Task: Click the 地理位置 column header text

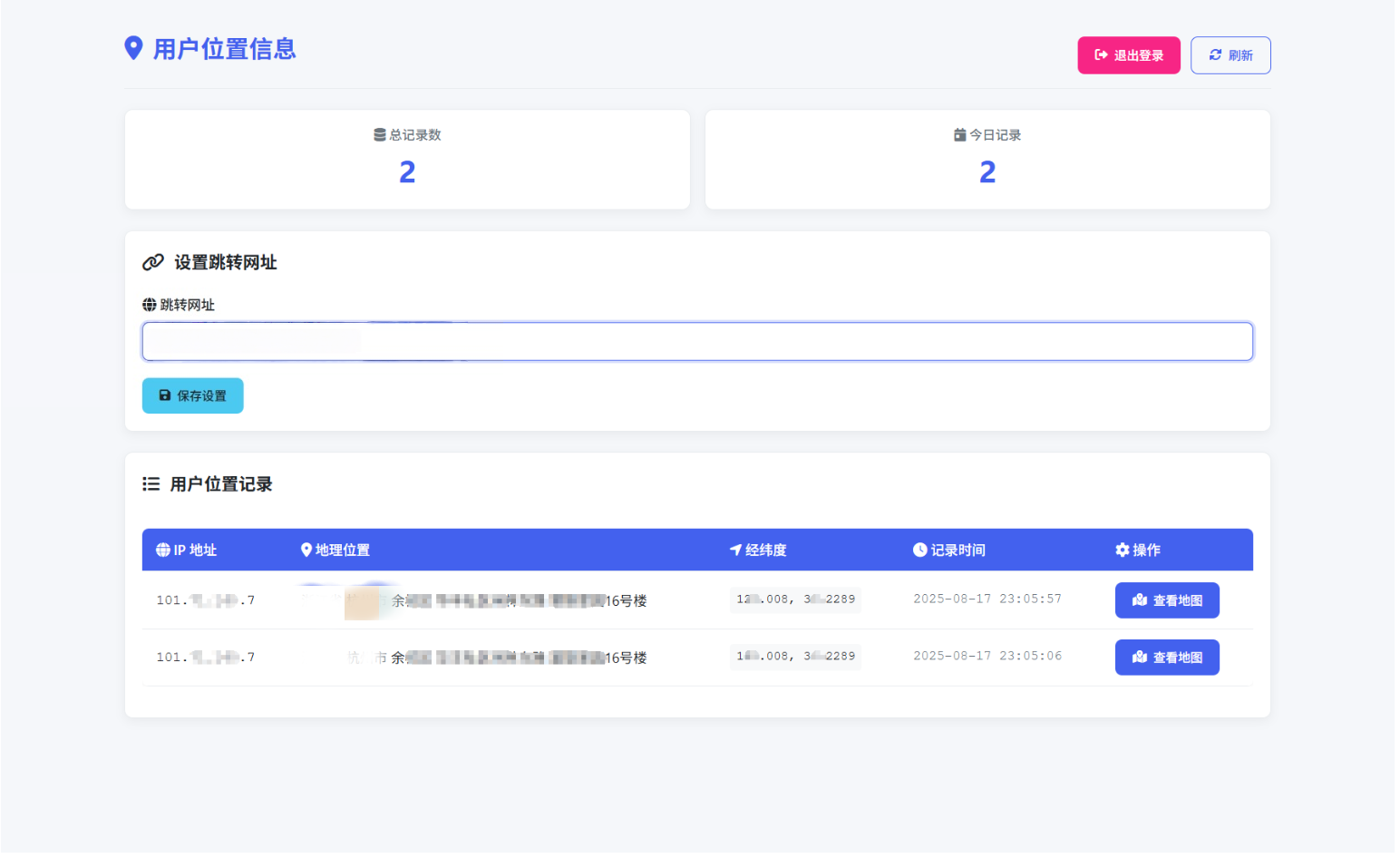Action: click(x=342, y=551)
